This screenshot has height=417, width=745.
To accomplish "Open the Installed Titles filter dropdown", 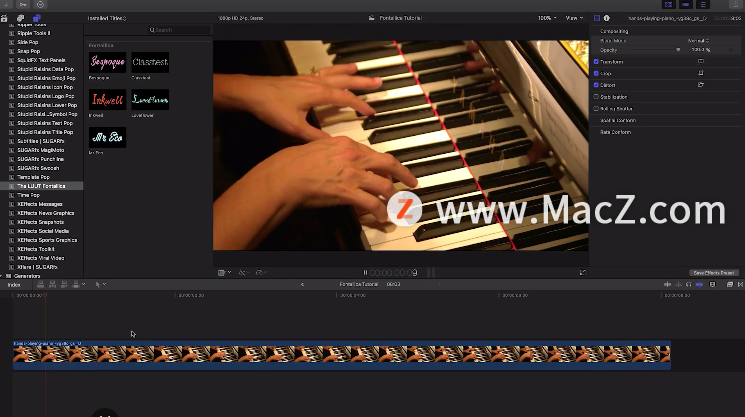I will click(107, 18).
